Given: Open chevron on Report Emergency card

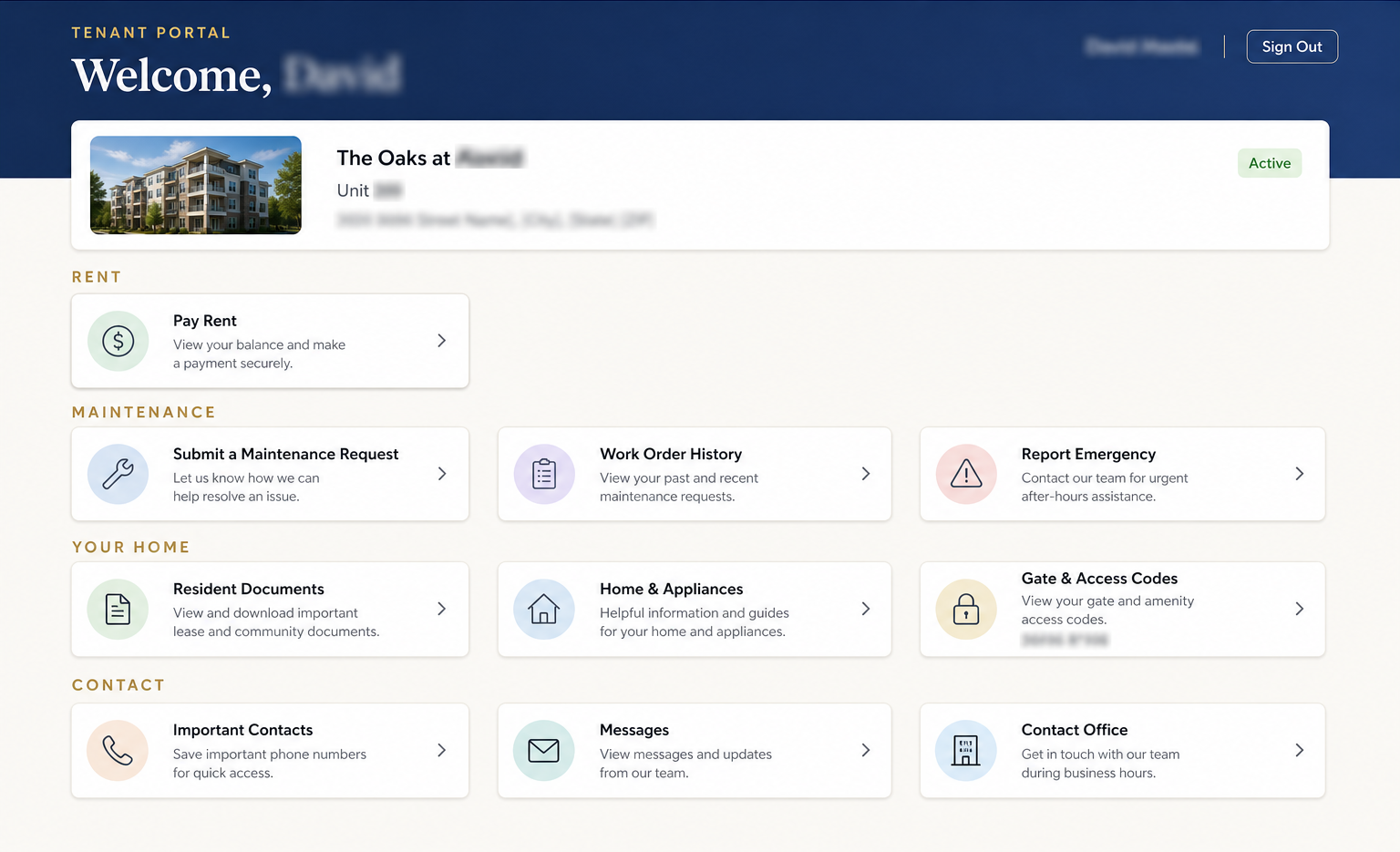Looking at the screenshot, I should (1300, 474).
